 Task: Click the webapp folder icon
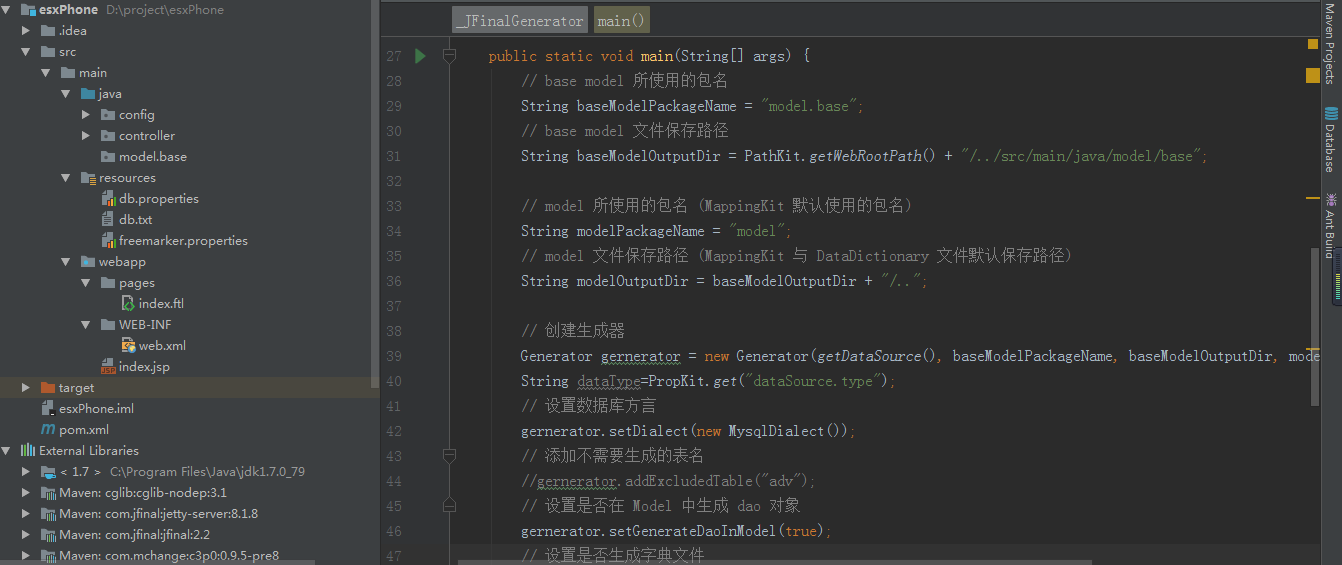(x=88, y=261)
